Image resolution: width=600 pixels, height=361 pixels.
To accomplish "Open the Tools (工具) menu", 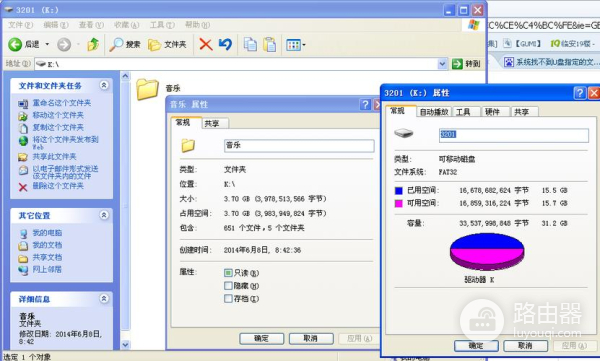I will 162,25.
